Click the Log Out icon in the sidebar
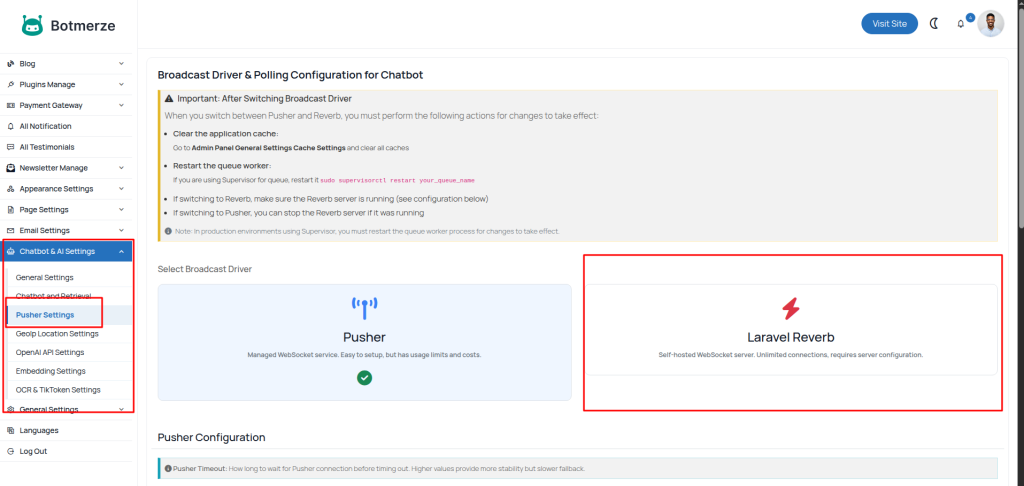1024x486 pixels. pos(10,451)
